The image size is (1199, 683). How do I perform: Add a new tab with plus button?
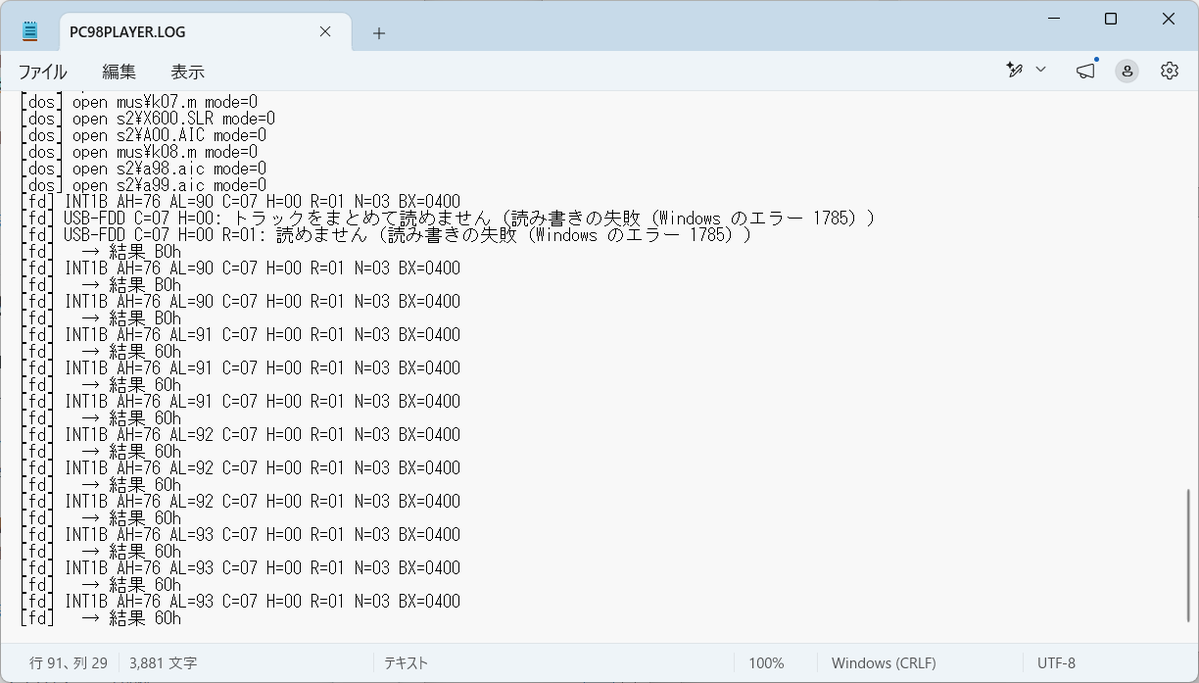pyautogui.click(x=379, y=33)
